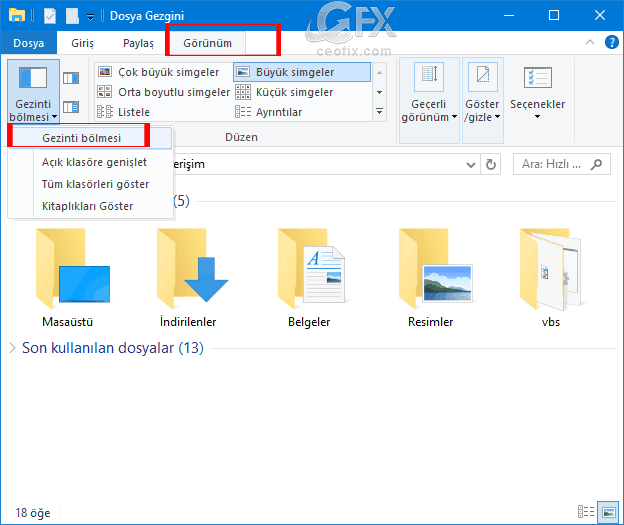Select the İndirilenler folder
624x525 pixels.
pos(193,278)
